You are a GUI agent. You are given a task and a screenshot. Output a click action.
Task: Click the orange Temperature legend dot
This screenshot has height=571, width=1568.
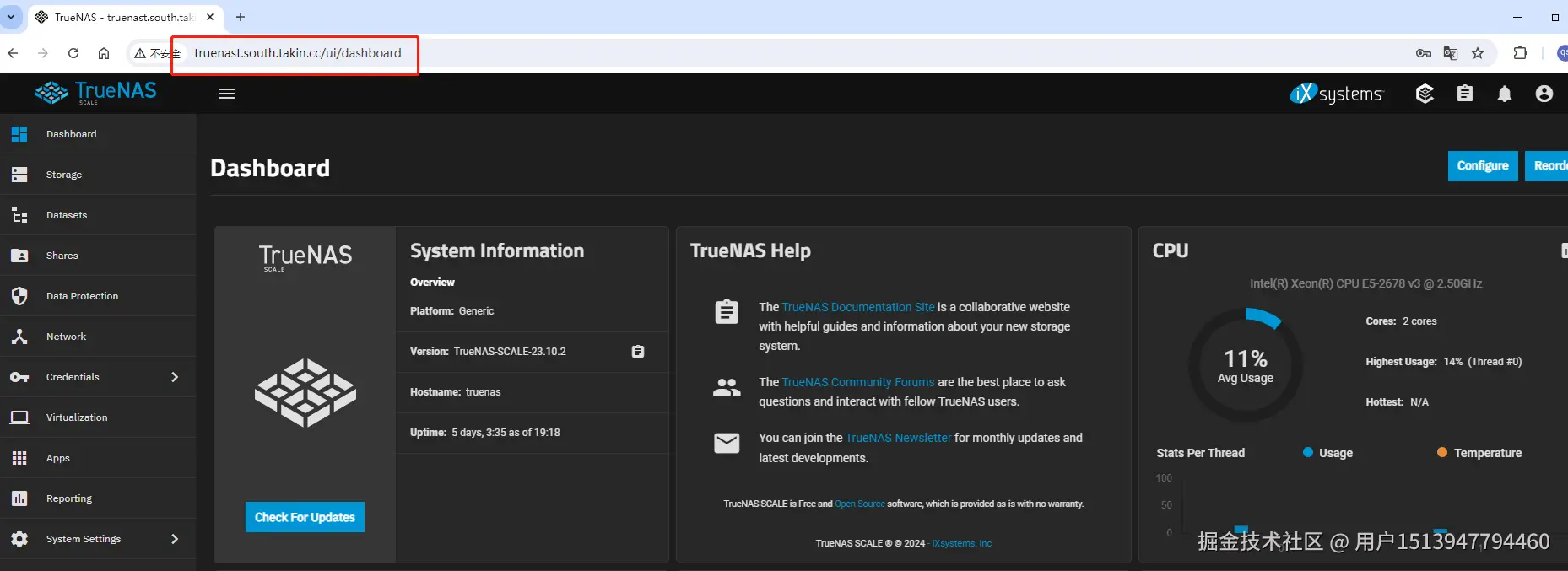coord(1442,453)
